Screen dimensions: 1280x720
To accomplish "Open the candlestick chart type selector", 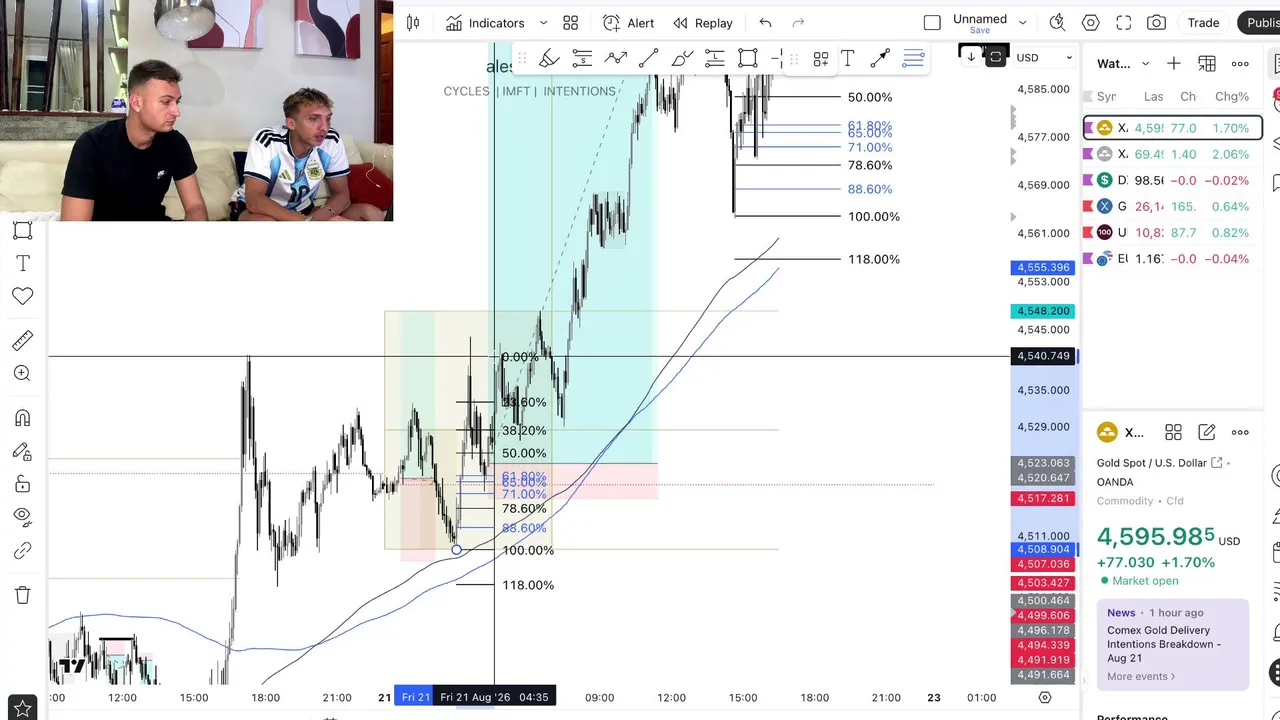I will coord(413,23).
